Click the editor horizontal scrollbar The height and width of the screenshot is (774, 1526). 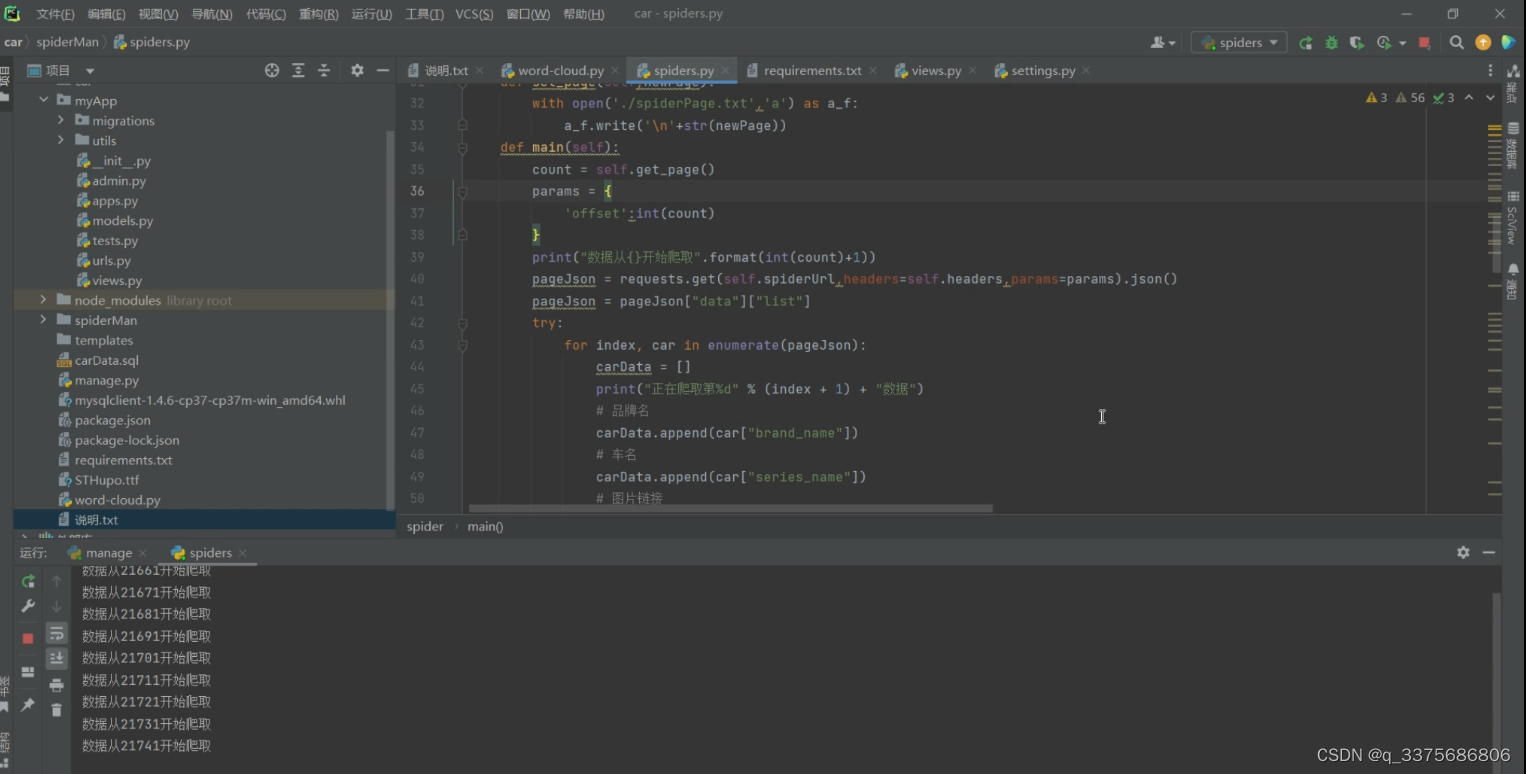click(x=730, y=508)
